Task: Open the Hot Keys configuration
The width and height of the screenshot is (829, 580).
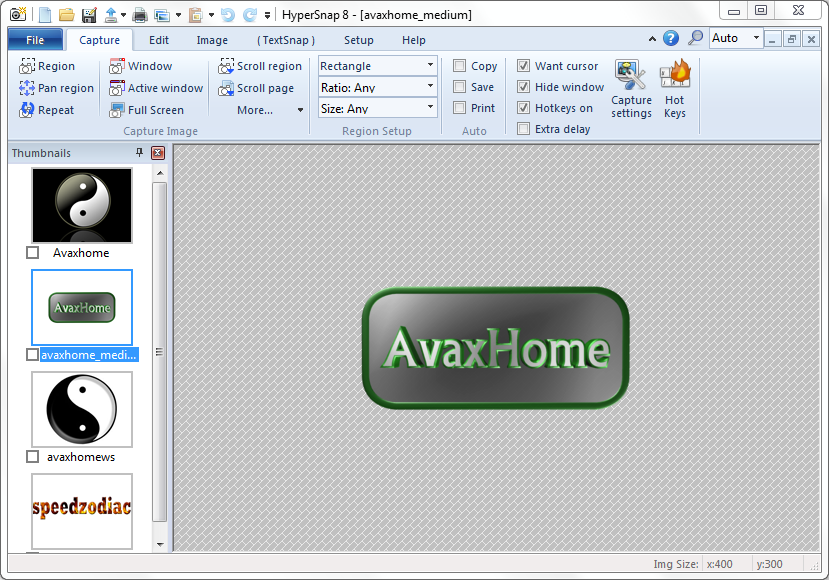Action: [675, 89]
